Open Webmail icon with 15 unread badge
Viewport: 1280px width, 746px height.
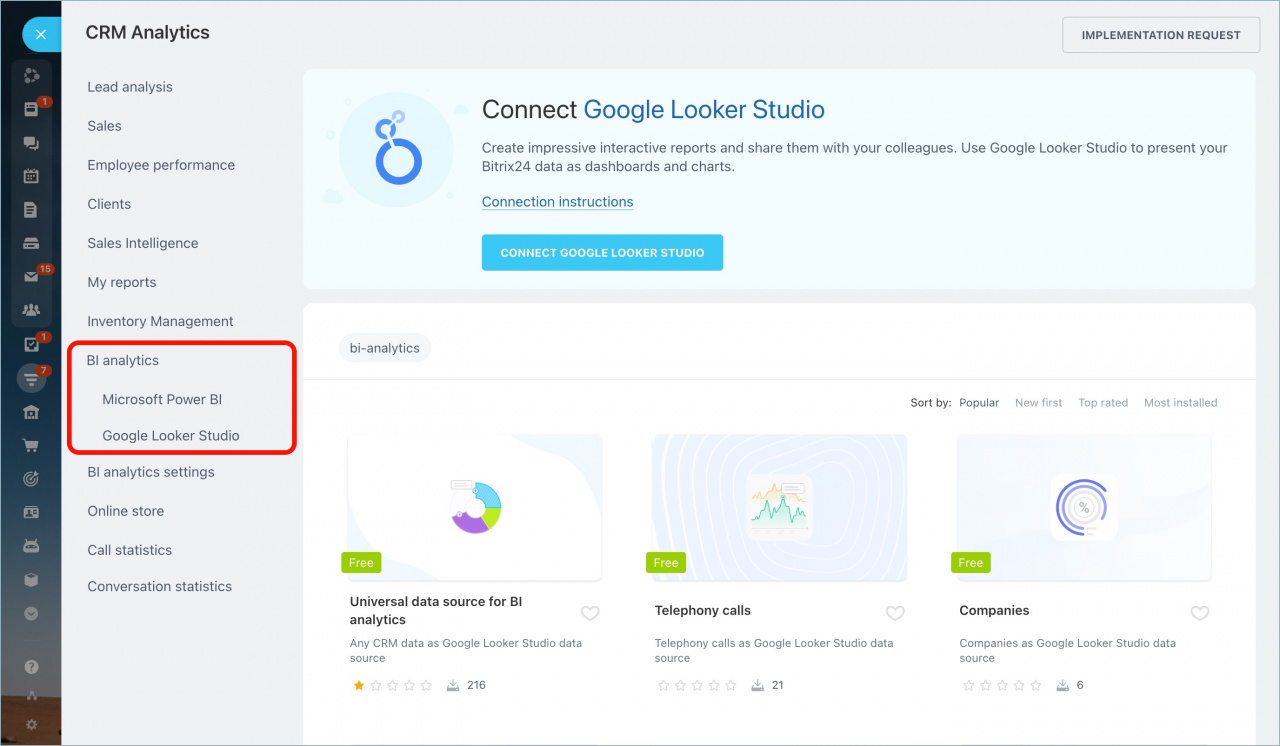tap(31, 277)
